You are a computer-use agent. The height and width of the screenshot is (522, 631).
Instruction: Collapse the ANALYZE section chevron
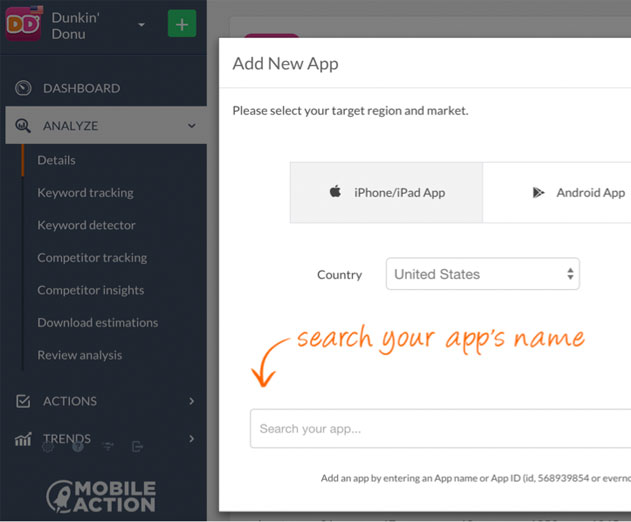[192, 126]
